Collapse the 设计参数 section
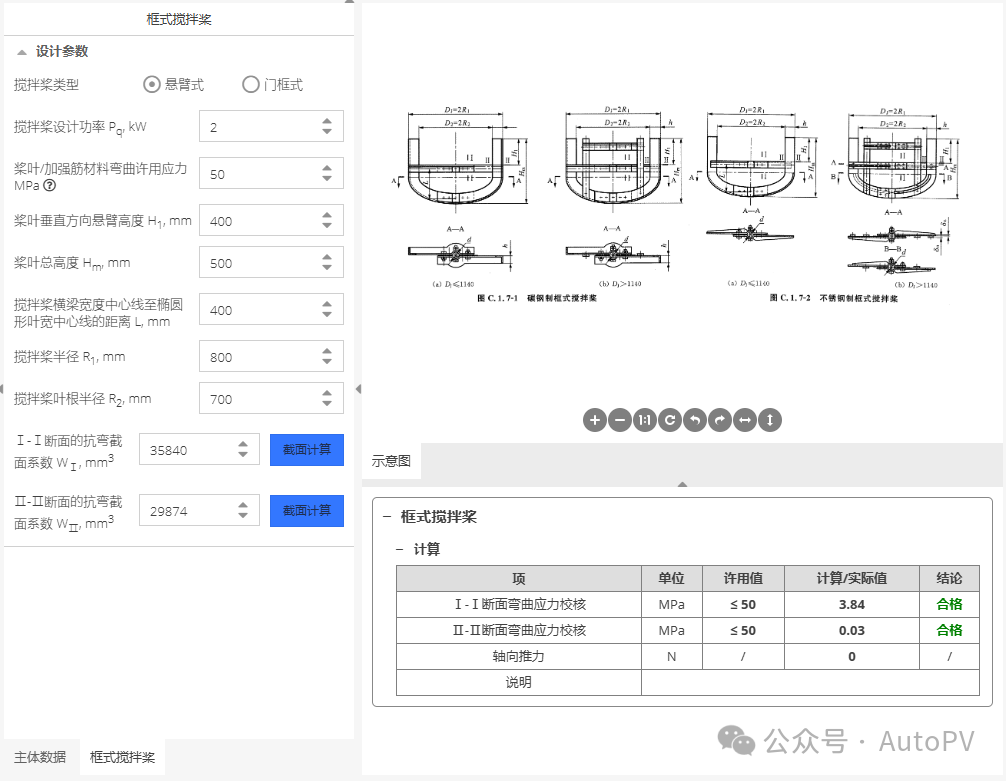The height and width of the screenshot is (781, 1006). [x=20, y=51]
